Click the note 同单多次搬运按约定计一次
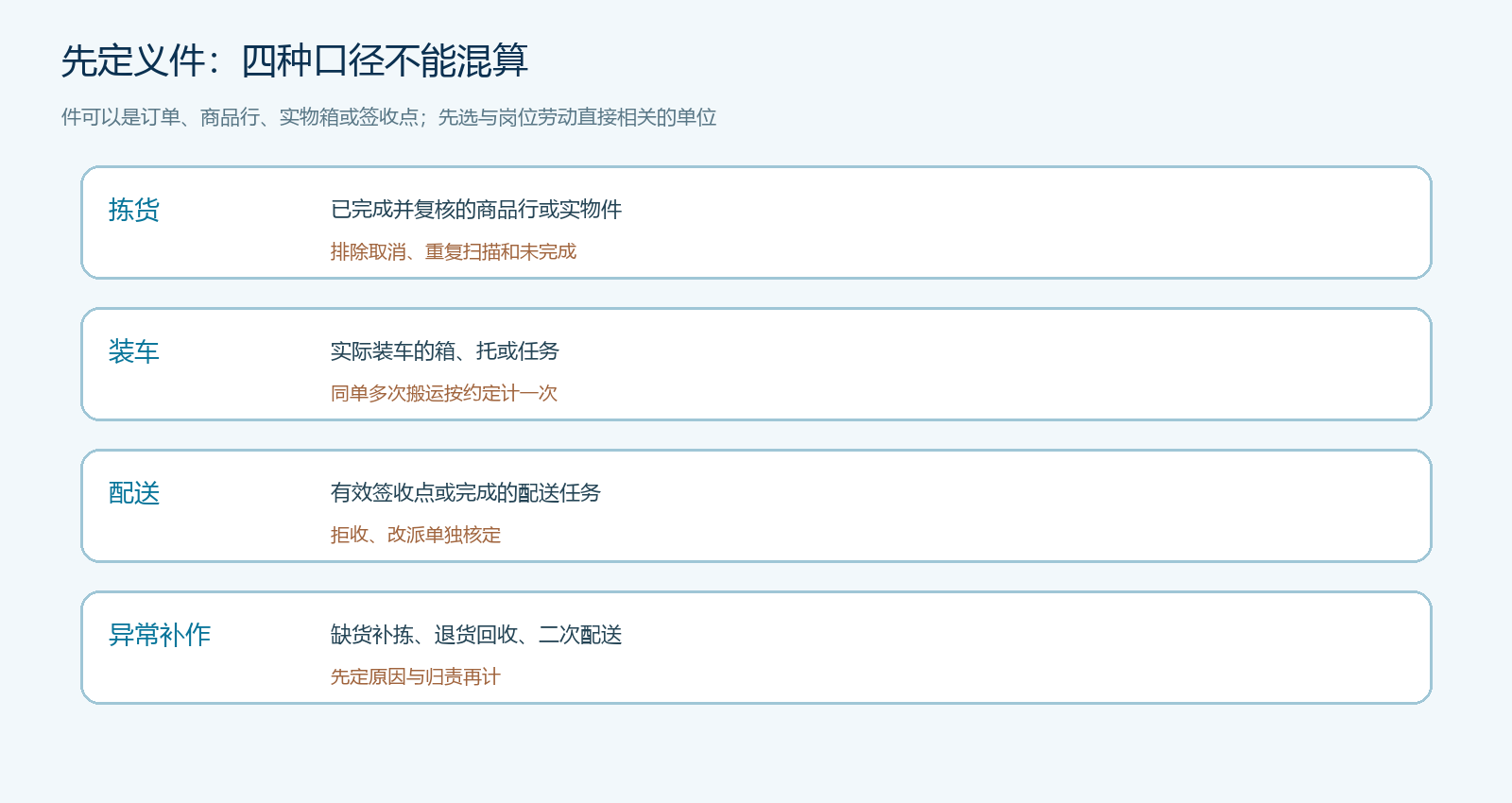This screenshot has width=1512, height=803. tap(444, 393)
